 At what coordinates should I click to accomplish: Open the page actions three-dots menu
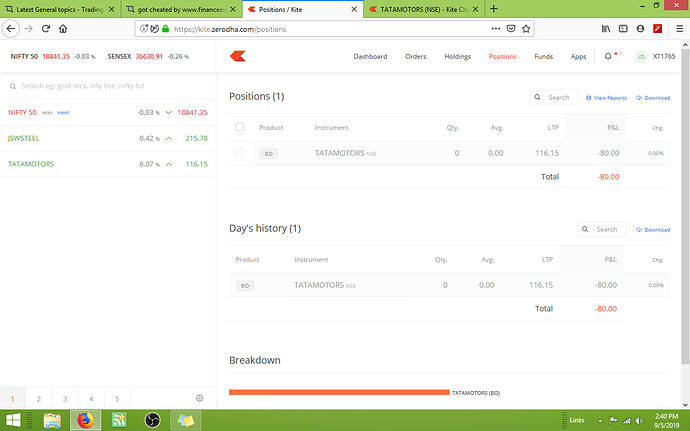coord(496,29)
